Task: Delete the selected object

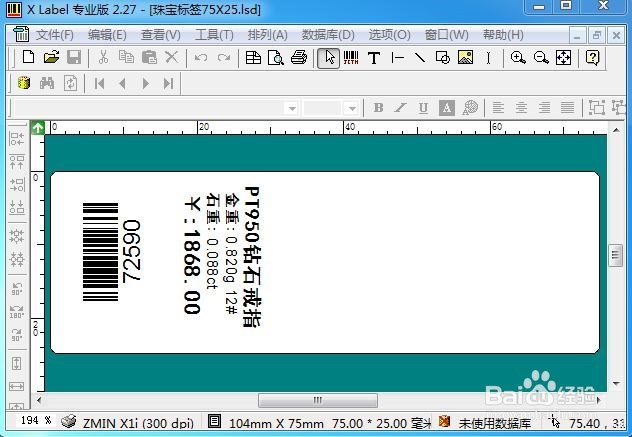Action: click(x=172, y=58)
